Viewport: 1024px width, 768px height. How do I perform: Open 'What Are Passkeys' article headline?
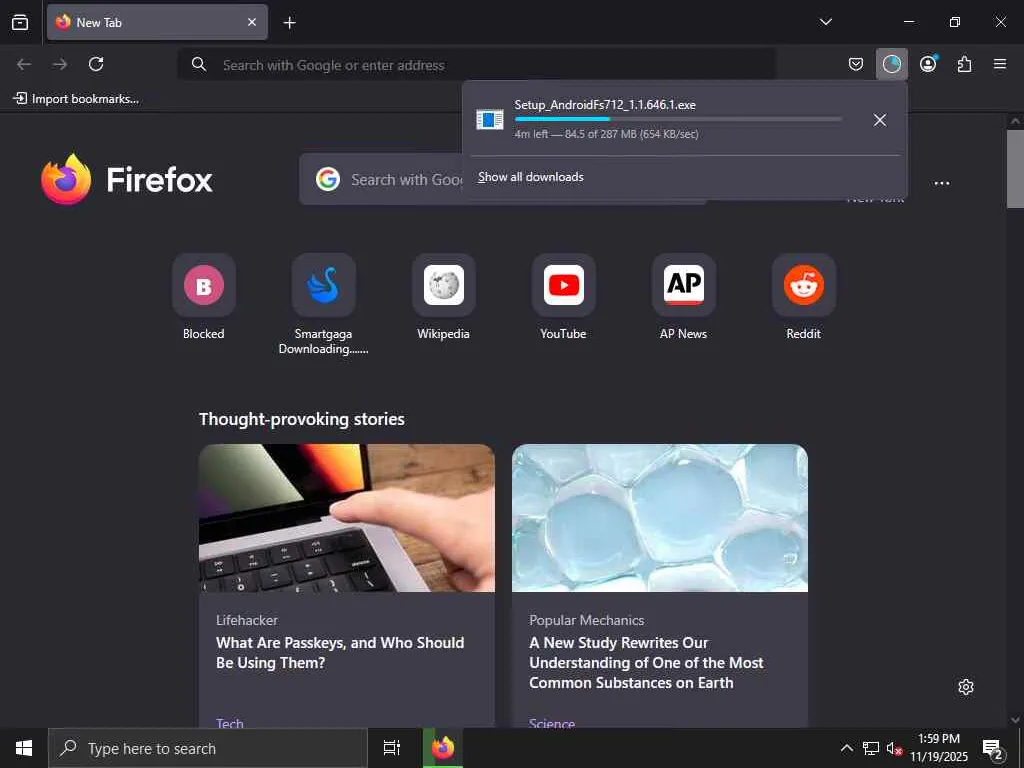pyautogui.click(x=340, y=652)
